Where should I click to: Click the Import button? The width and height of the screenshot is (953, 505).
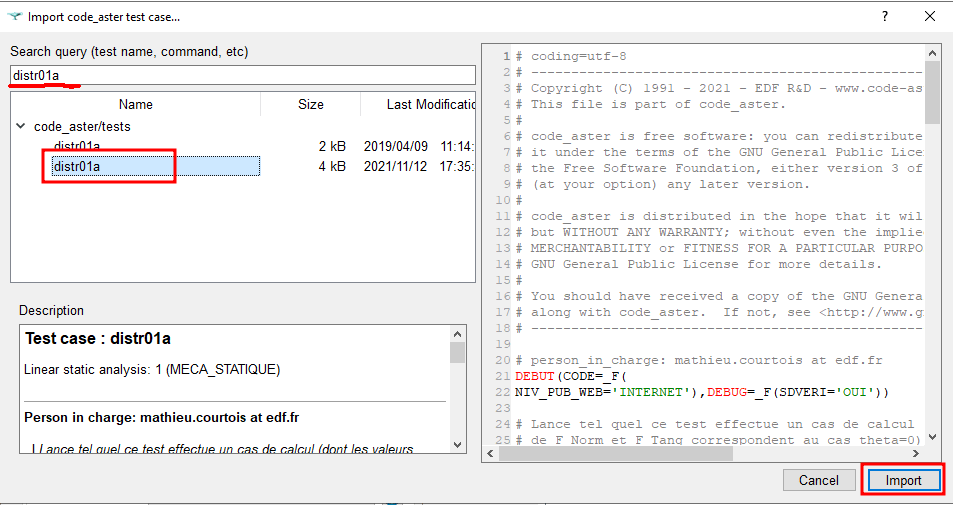pyautogui.click(x=903, y=480)
